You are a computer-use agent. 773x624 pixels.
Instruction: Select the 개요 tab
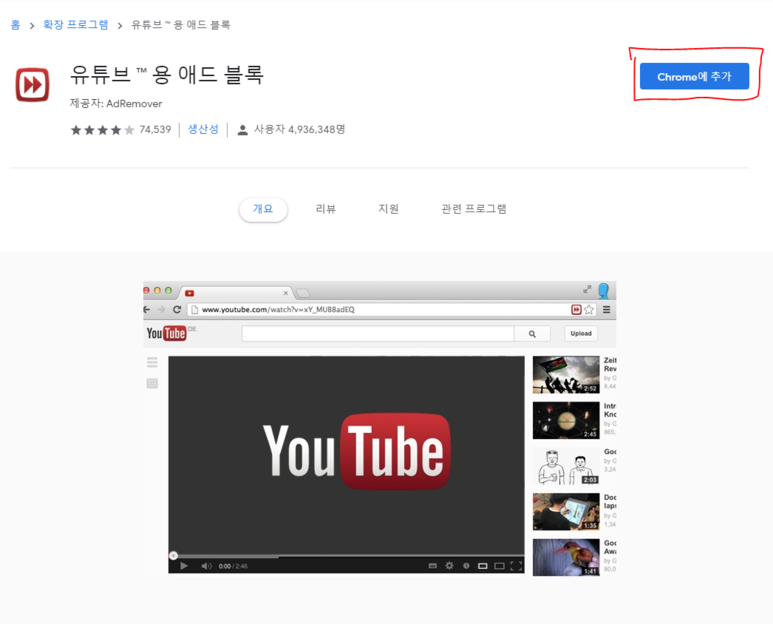(x=263, y=209)
